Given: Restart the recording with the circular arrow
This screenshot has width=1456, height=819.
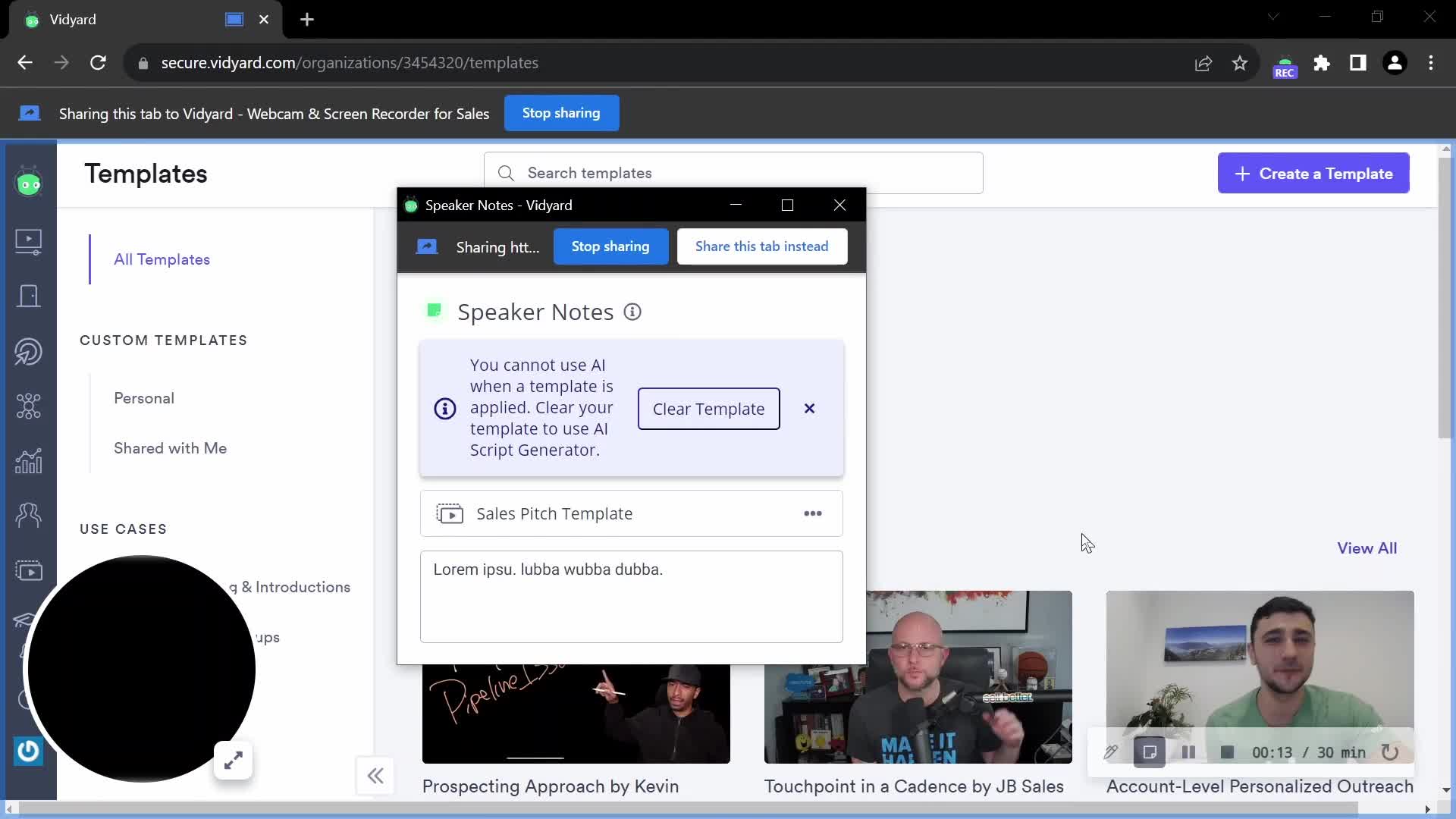Looking at the screenshot, I should pos(1390,752).
